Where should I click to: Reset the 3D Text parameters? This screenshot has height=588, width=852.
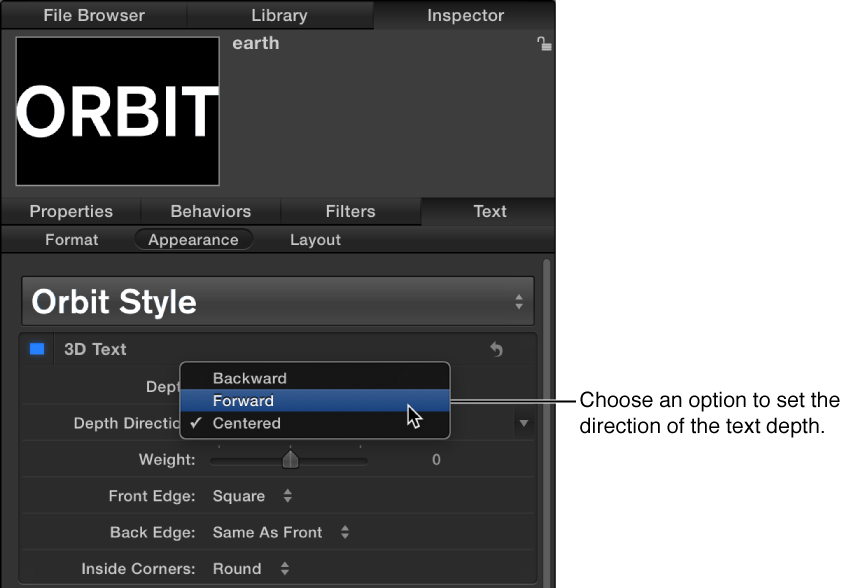pyautogui.click(x=497, y=349)
